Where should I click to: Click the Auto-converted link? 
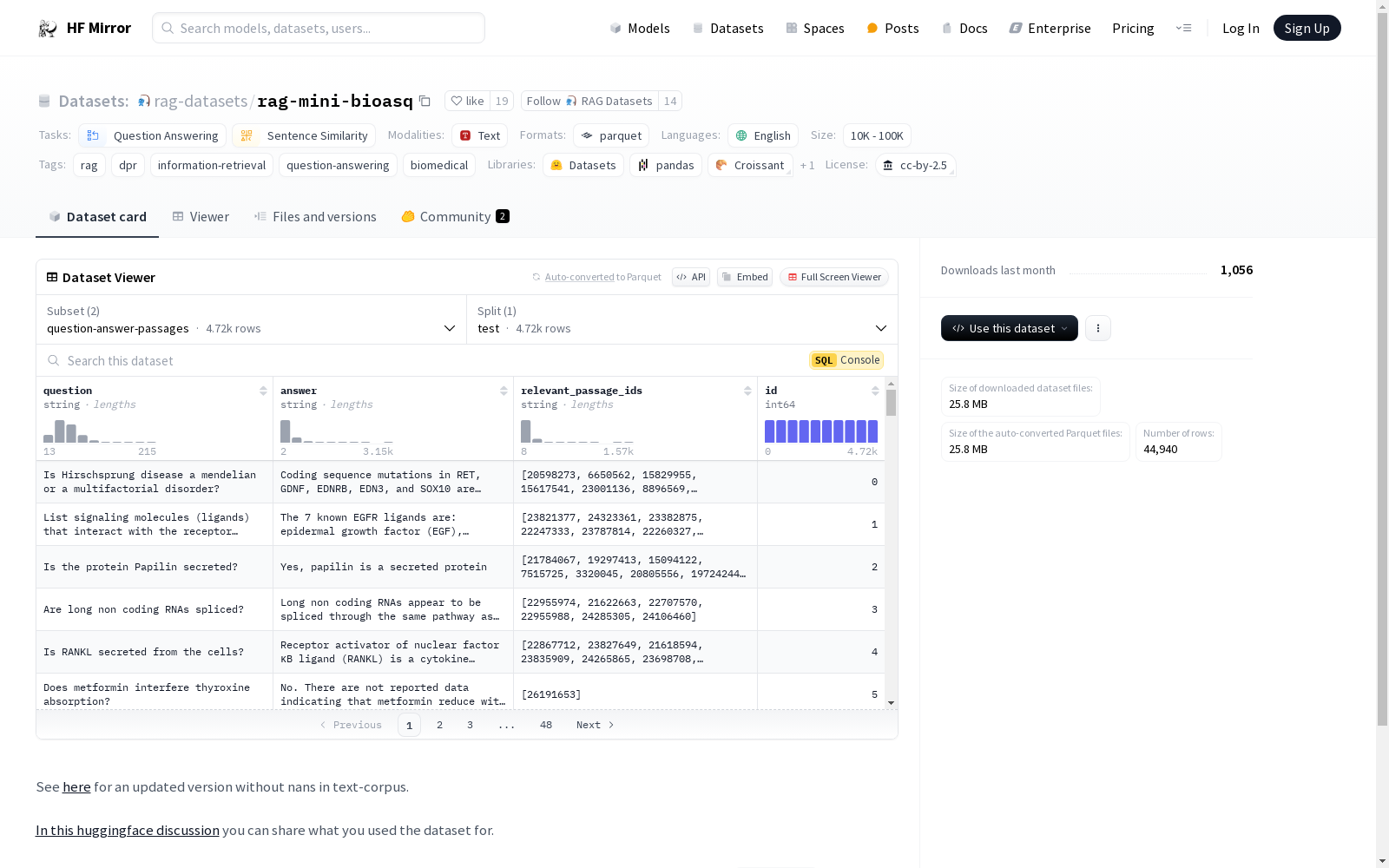(x=579, y=277)
